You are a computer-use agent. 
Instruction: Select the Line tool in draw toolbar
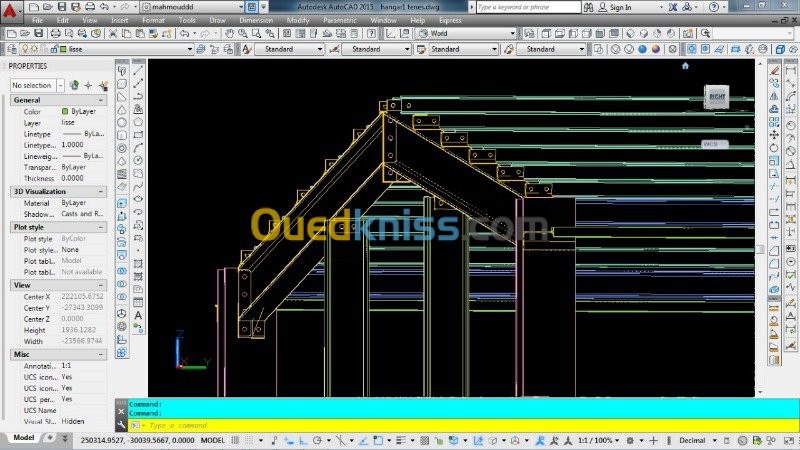[138, 70]
